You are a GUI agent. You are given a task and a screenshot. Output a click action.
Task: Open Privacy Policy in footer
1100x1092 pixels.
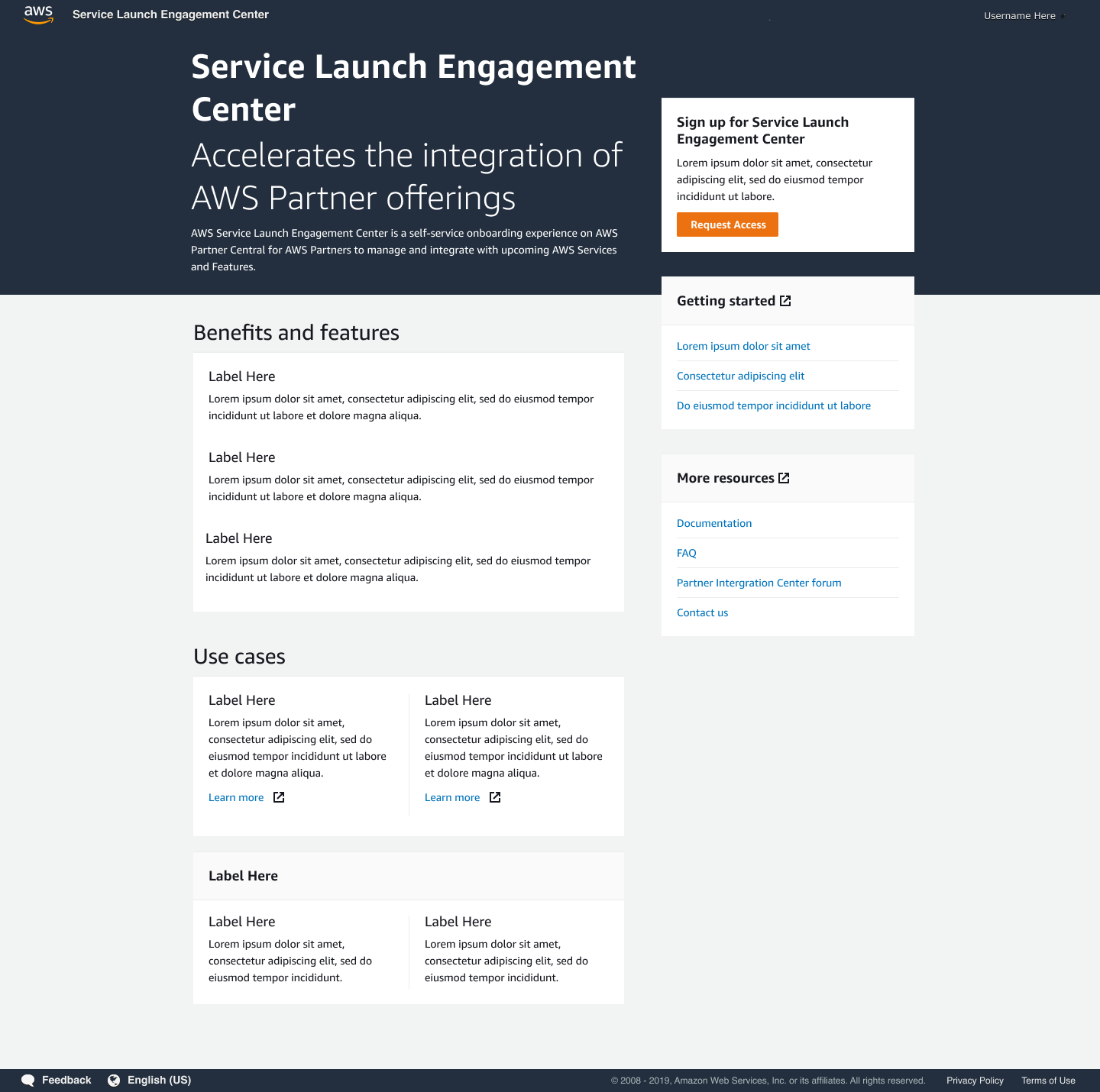(x=975, y=1081)
